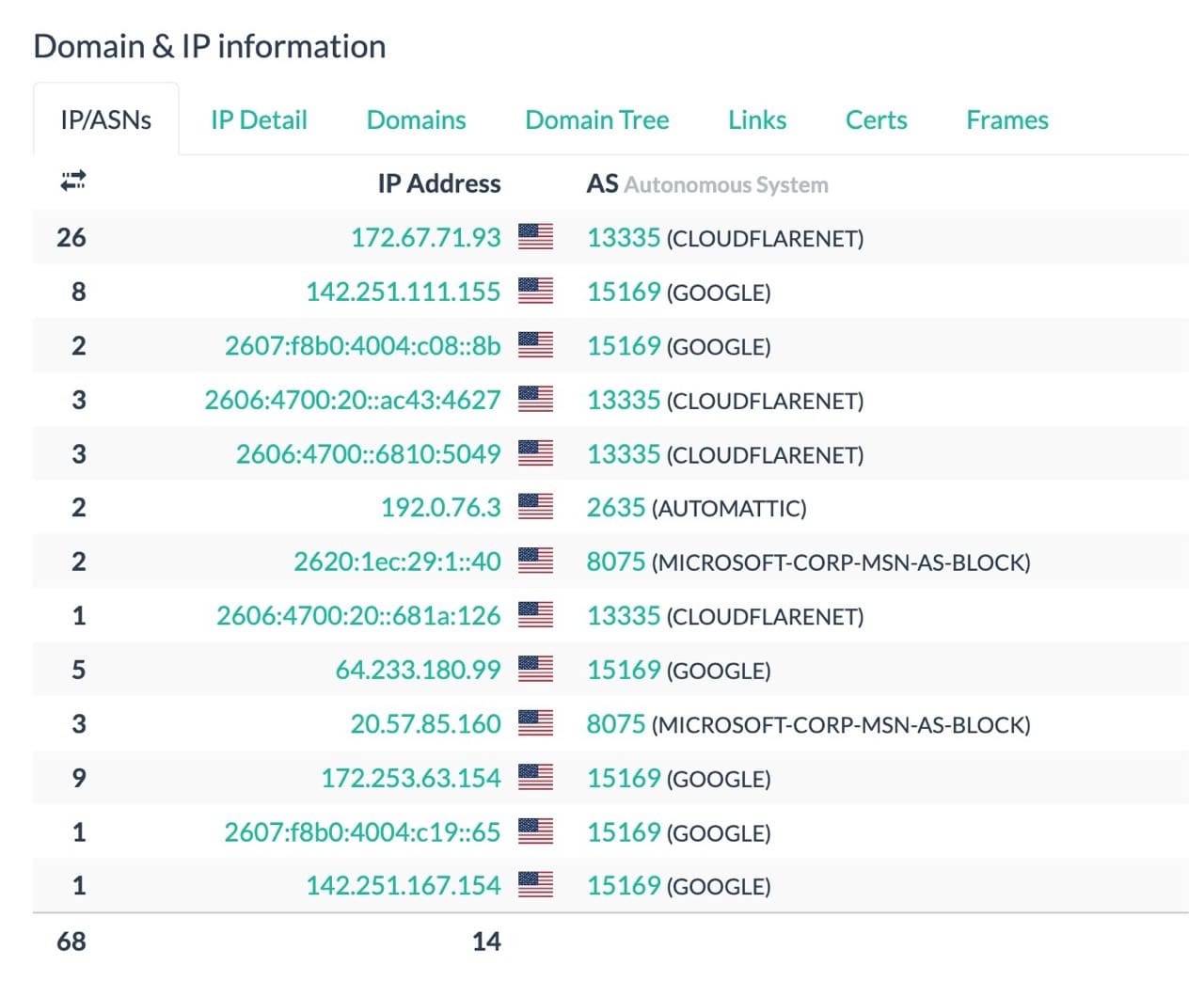
Task: Click the AS Autonomous System column header
Action: pos(707,183)
